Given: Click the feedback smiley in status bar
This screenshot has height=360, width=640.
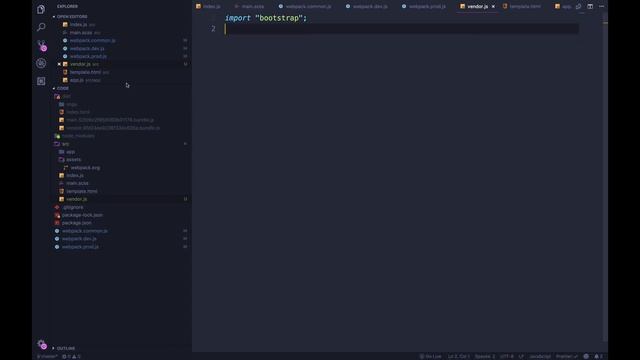Looking at the screenshot, I should coord(586,357).
